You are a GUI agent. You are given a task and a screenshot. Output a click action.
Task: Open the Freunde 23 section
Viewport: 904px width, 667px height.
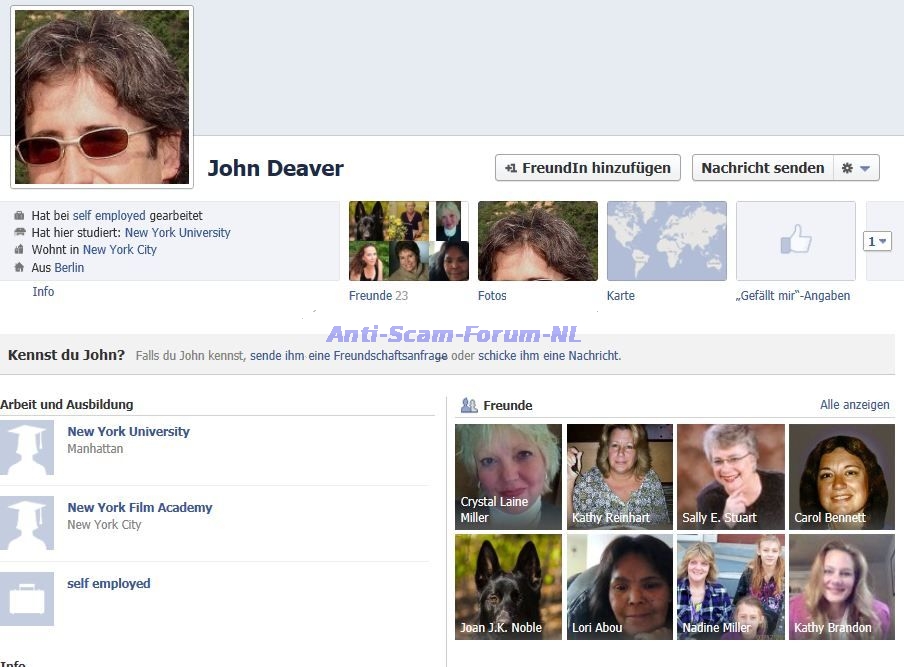point(378,296)
